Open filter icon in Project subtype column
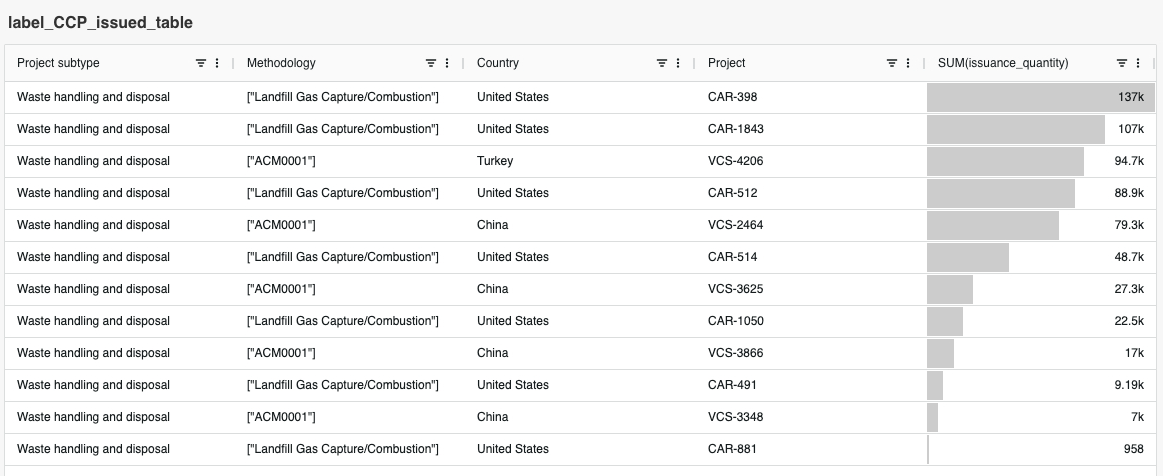This screenshot has width=1163, height=476. click(x=201, y=63)
